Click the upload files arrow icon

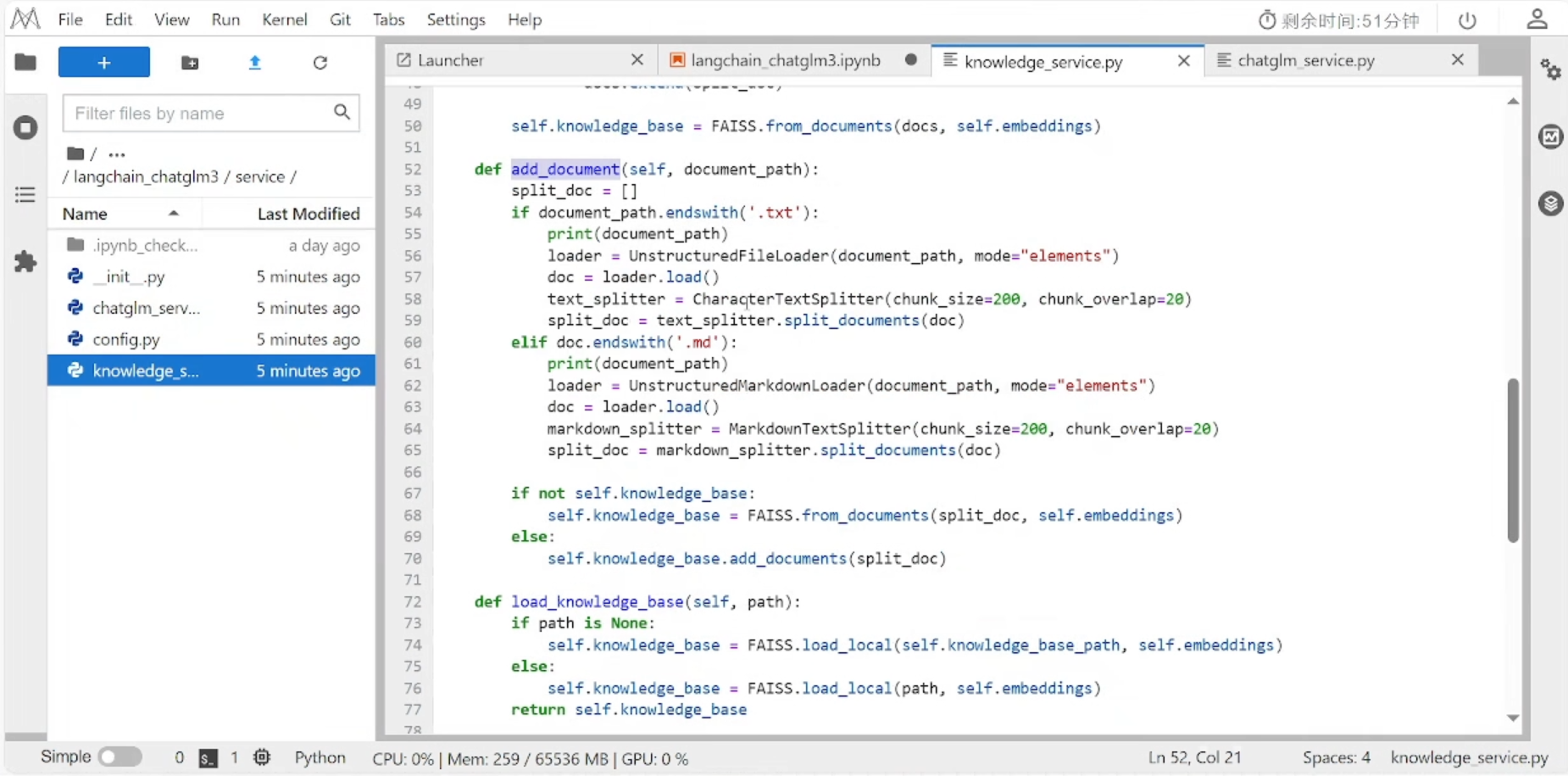click(x=254, y=63)
